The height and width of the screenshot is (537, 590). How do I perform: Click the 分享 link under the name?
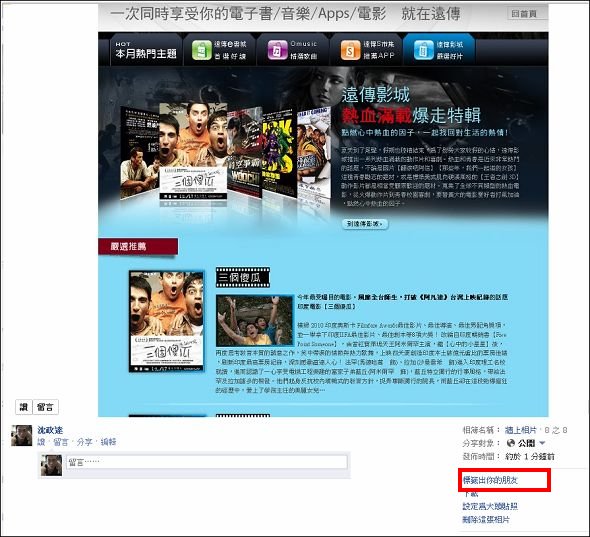pyautogui.click(x=84, y=442)
